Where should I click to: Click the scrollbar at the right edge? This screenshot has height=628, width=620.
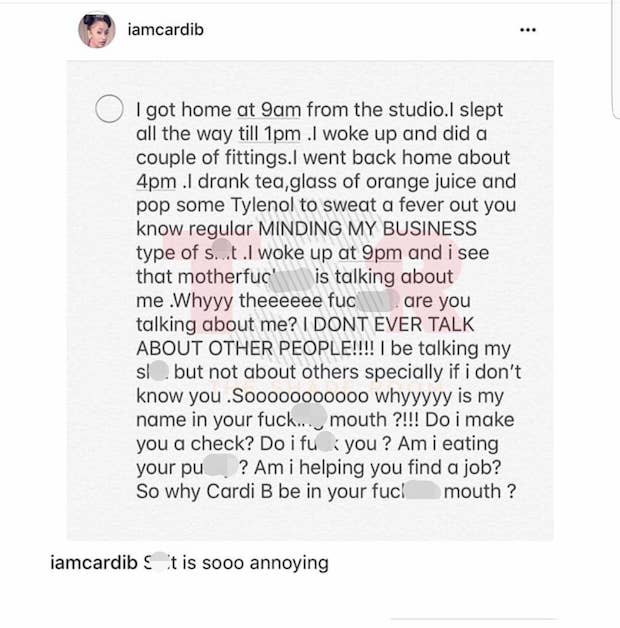(x=616, y=59)
